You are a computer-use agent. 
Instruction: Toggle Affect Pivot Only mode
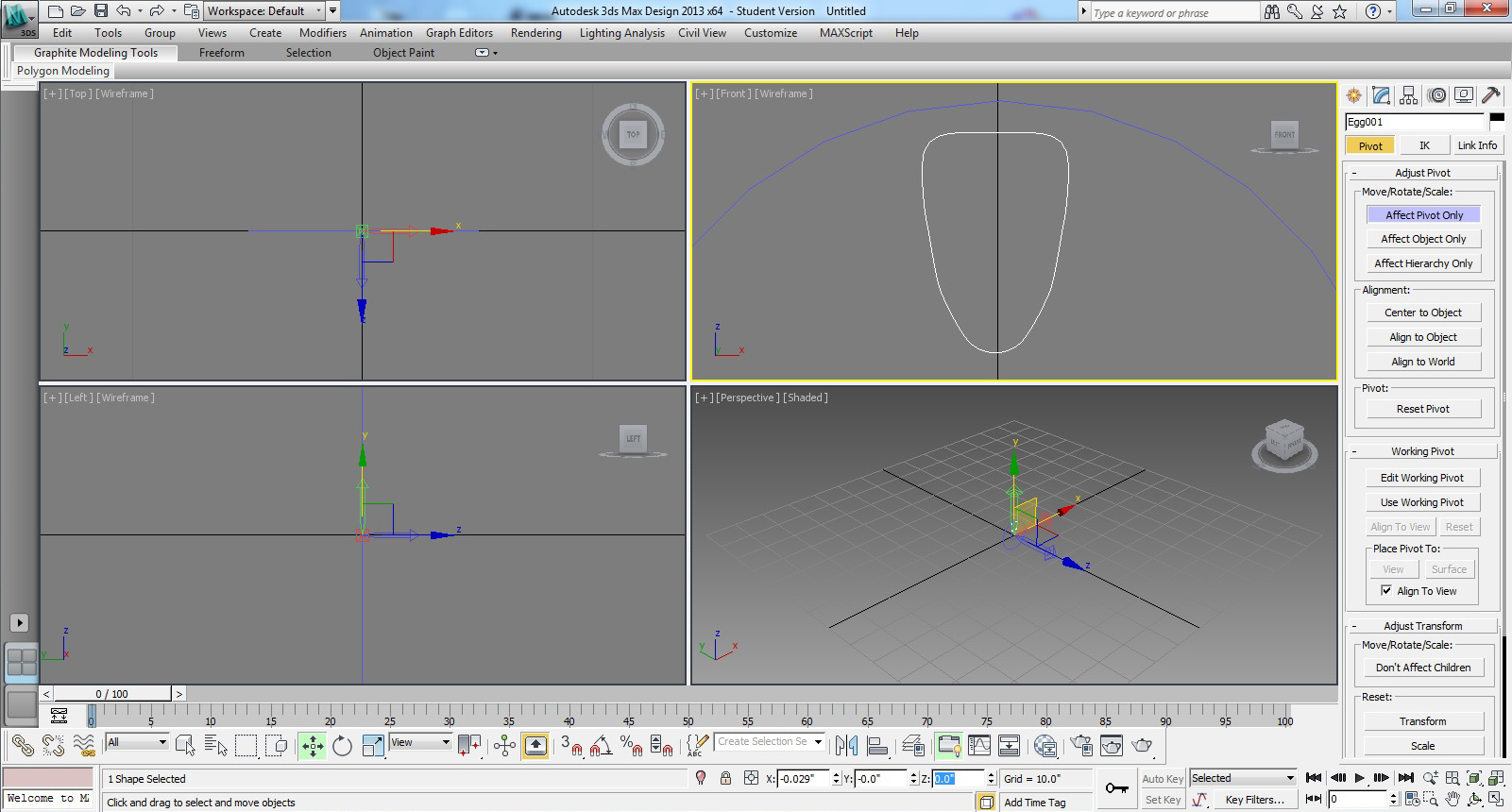point(1423,215)
